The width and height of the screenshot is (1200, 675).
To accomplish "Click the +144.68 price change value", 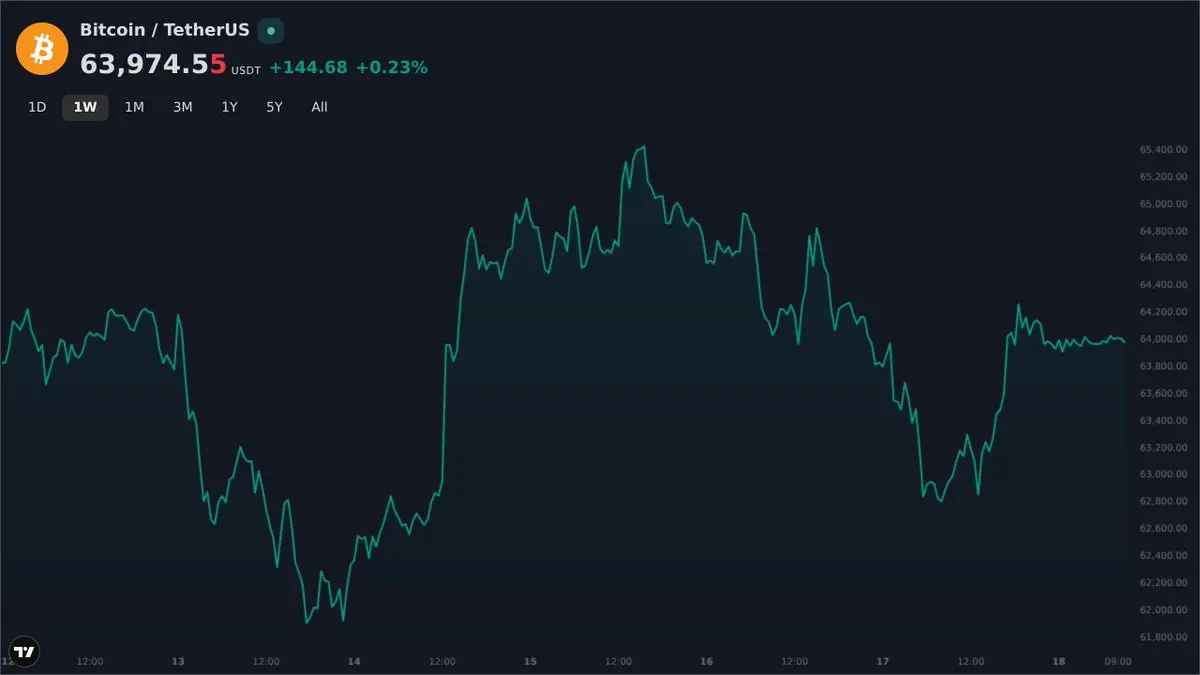I will click(308, 67).
